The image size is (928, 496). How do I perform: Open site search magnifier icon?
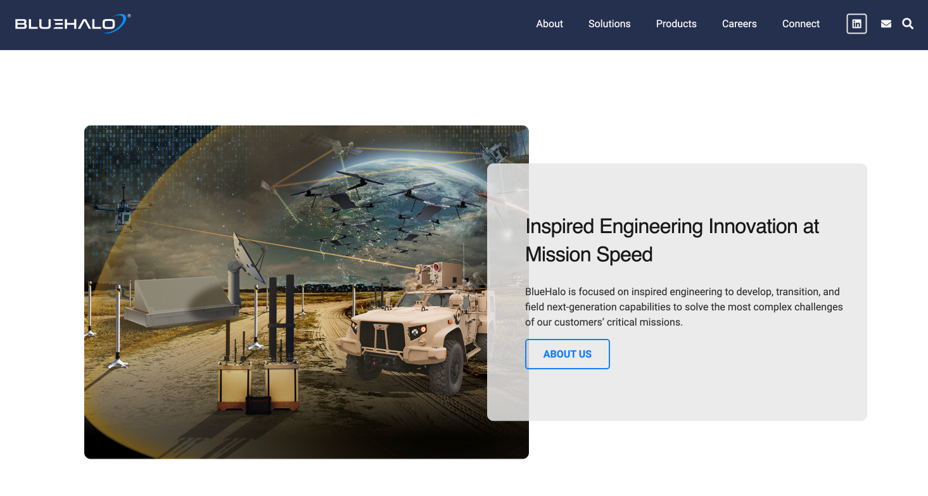click(908, 24)
